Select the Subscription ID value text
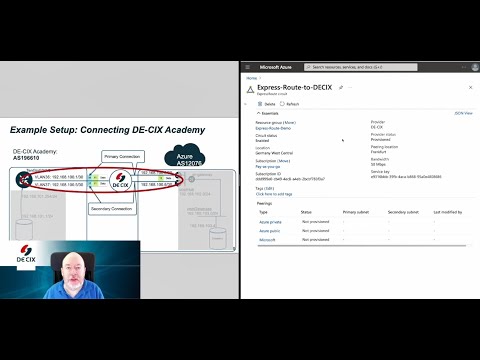This screenshot has width=480, height=360. (290, 179)
